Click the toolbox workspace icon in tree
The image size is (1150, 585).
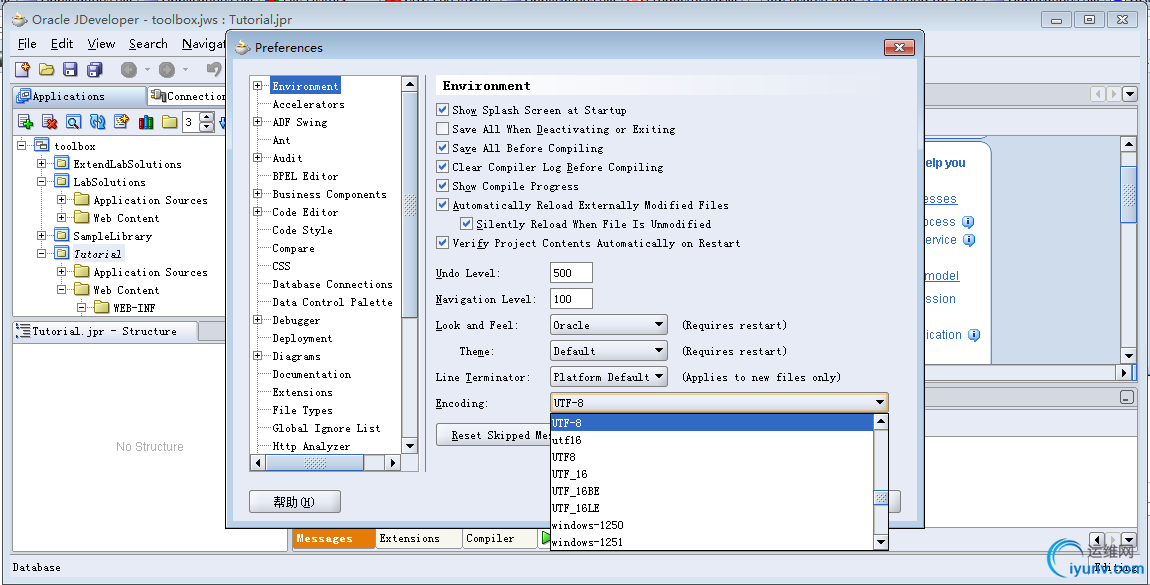click(42, 145)
